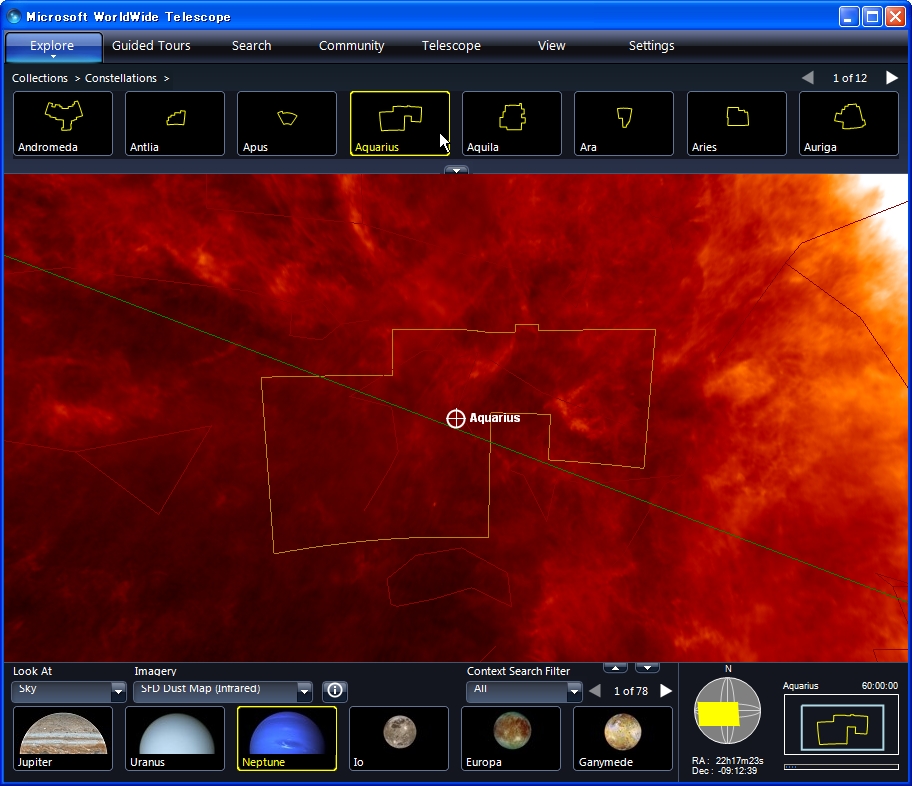Click the '1 of 12' page indicator
Screen dimensions: 912x786
point(850,78)
